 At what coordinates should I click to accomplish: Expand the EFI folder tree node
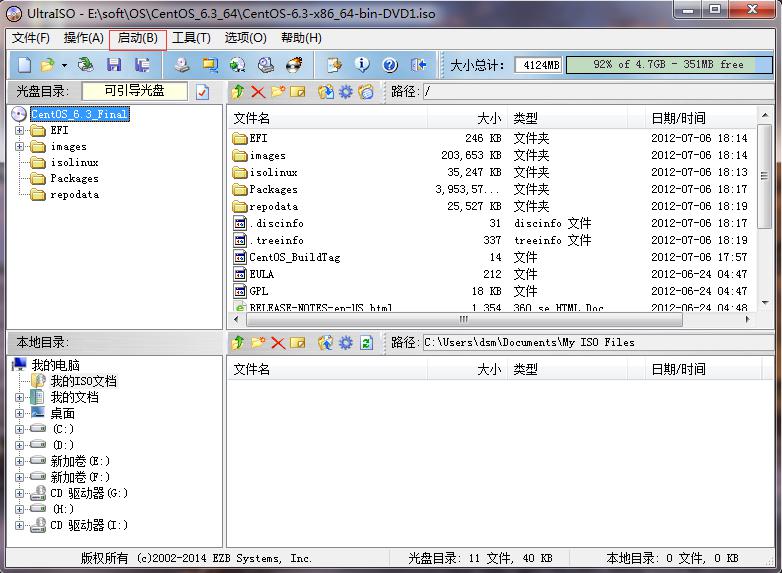[19, 131]
